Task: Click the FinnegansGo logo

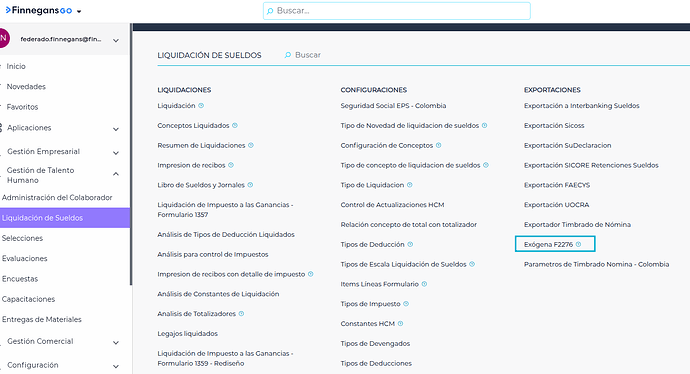Action: (x=39, y=11)
